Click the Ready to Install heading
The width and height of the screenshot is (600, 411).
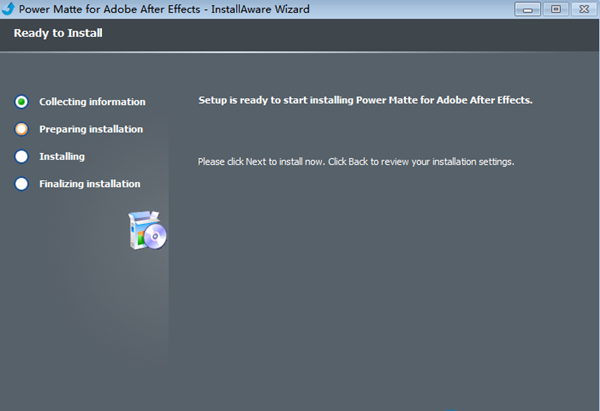(x=58, y=33)
